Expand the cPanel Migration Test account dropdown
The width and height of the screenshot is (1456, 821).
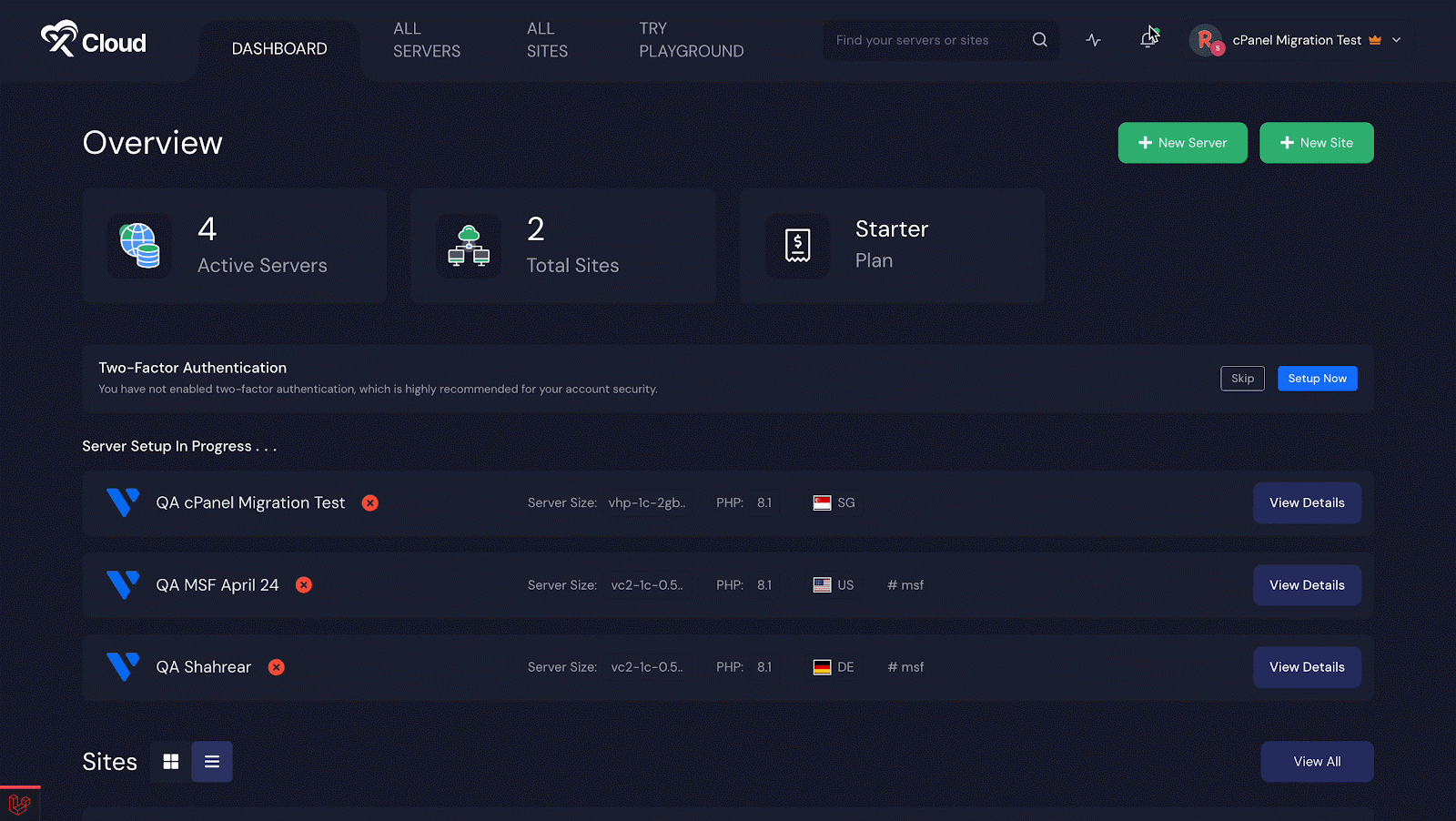[1397, 40]
